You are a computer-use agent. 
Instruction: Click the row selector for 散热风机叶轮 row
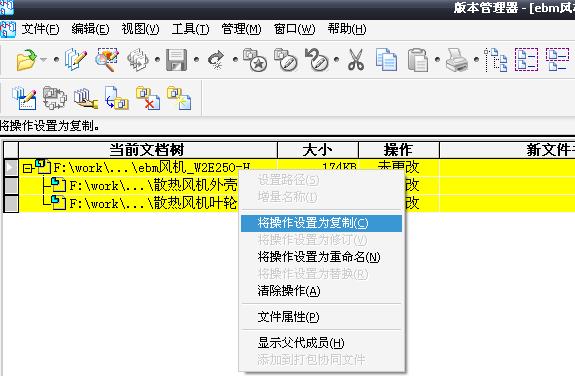11,203
